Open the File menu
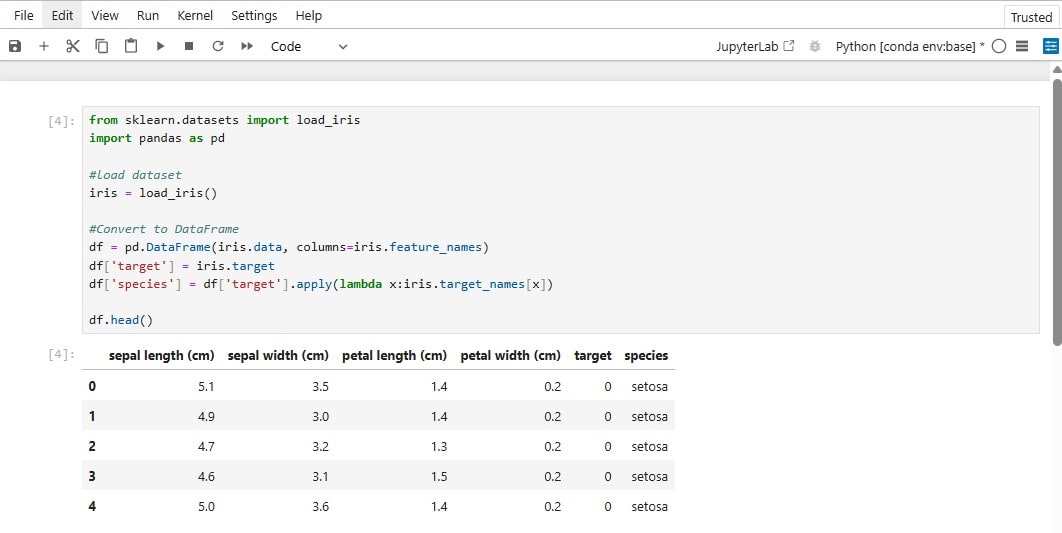Screen dimensions: 1062x533 pyautogui.click(x=24, y=15)
